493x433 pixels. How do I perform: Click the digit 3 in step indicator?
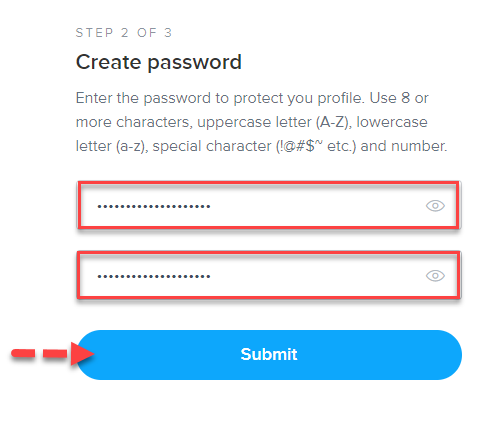point(168,33)
